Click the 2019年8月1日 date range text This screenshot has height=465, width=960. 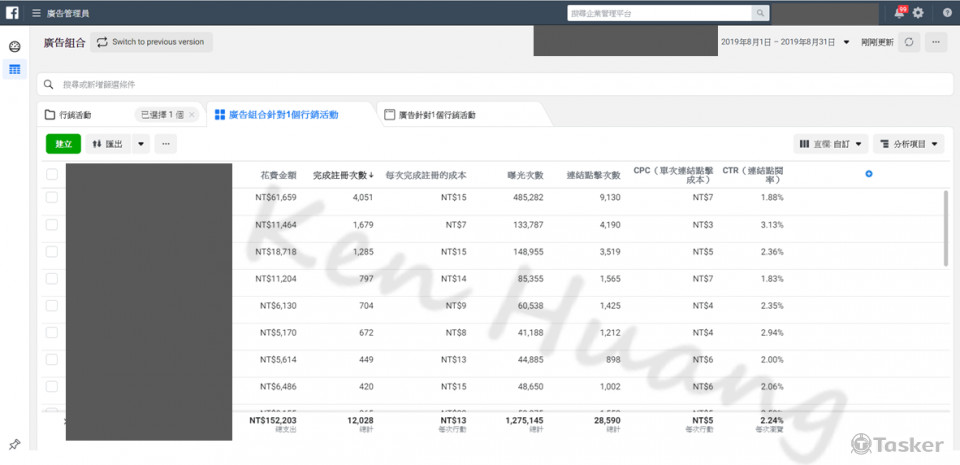[x=778, y=42]
